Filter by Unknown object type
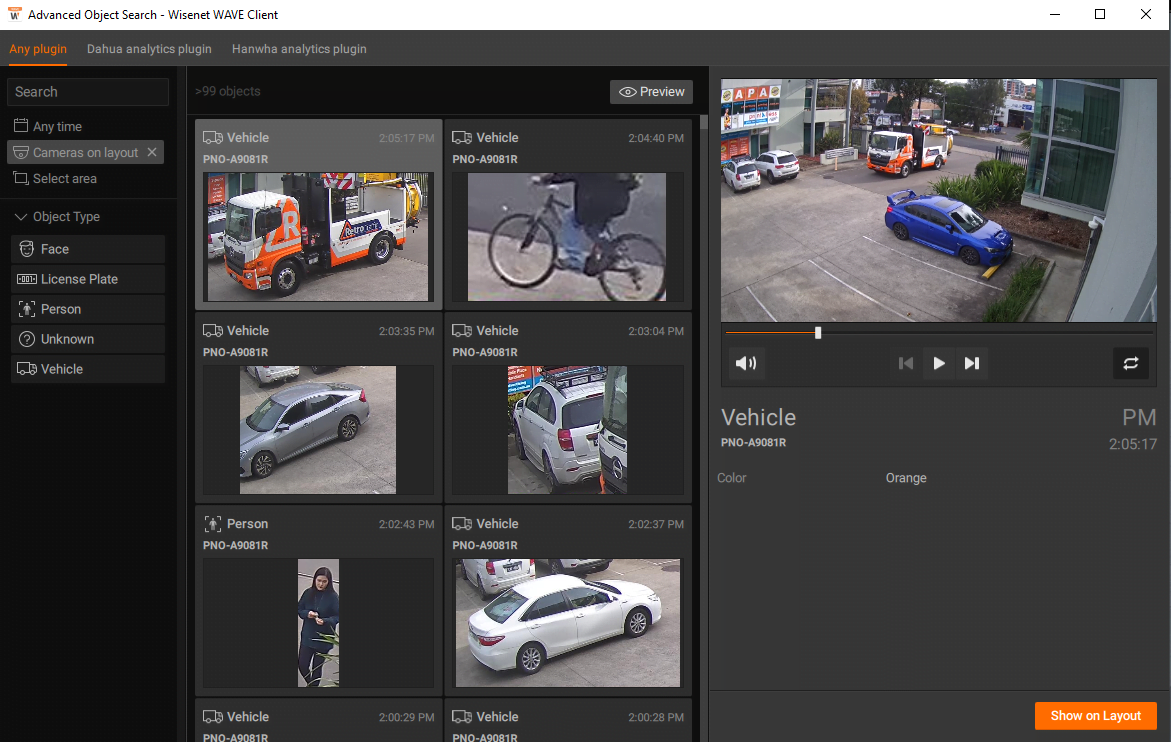This screenshot has height=742, width=1171. tap(88, 339)
